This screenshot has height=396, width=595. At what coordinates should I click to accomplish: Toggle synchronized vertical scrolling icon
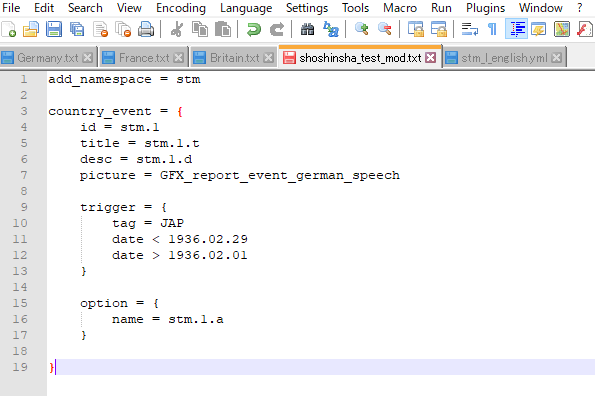[x=416, y=29]
